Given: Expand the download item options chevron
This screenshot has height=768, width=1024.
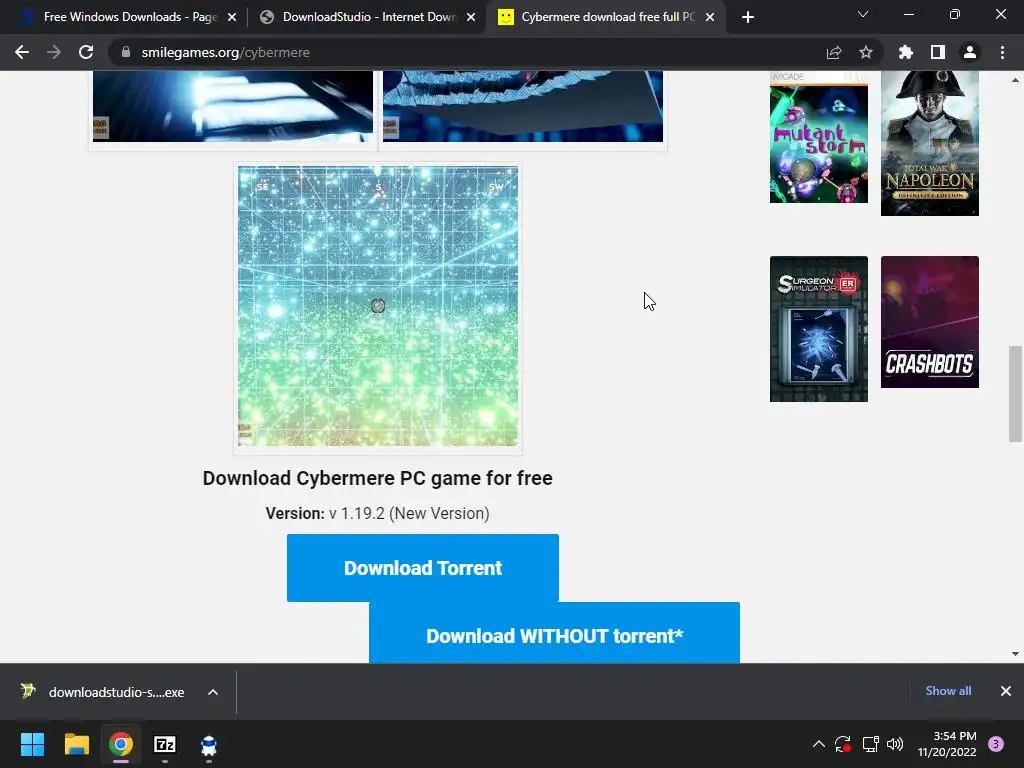Looking at the screenshot, I should point(213,692).
